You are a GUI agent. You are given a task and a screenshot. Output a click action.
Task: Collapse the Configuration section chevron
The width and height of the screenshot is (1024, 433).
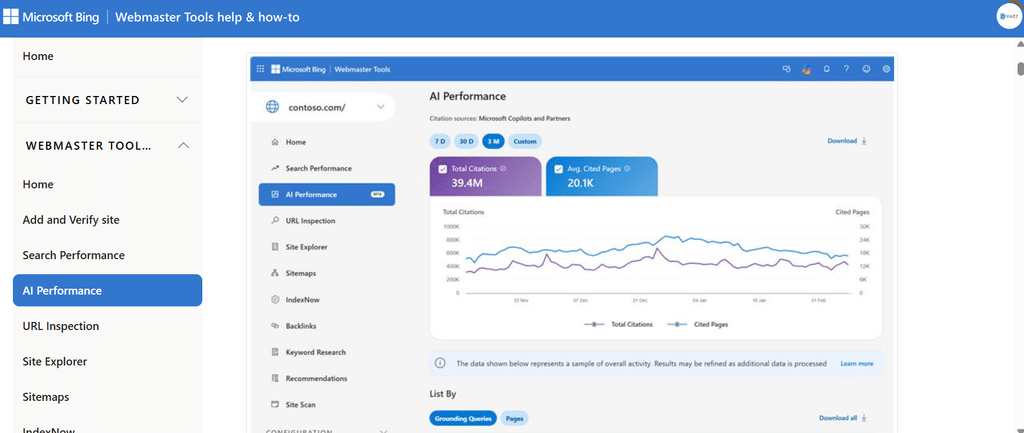pyautogui.click(x=383, y=431)
